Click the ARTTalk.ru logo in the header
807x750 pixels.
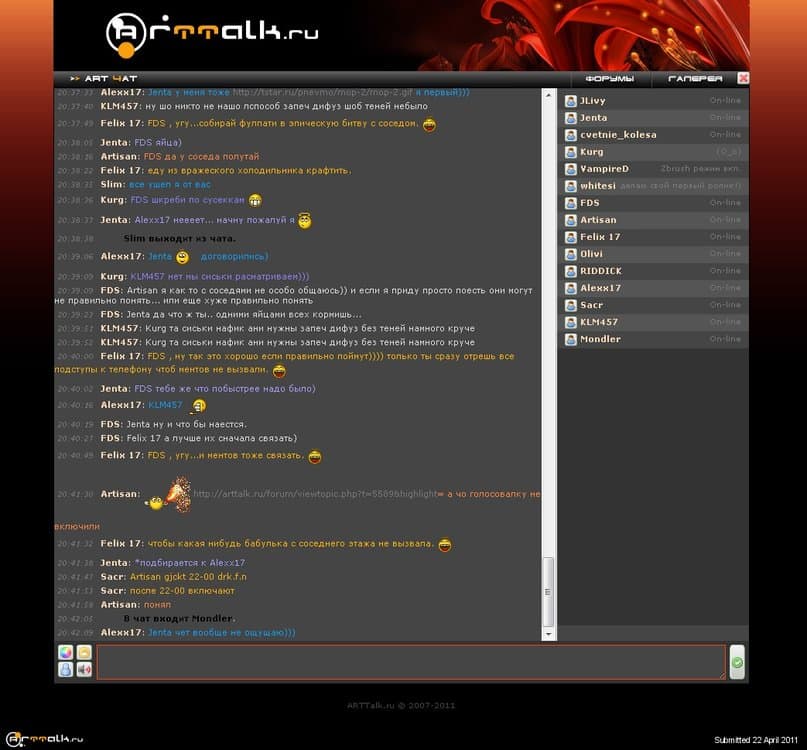click(212, 33)
